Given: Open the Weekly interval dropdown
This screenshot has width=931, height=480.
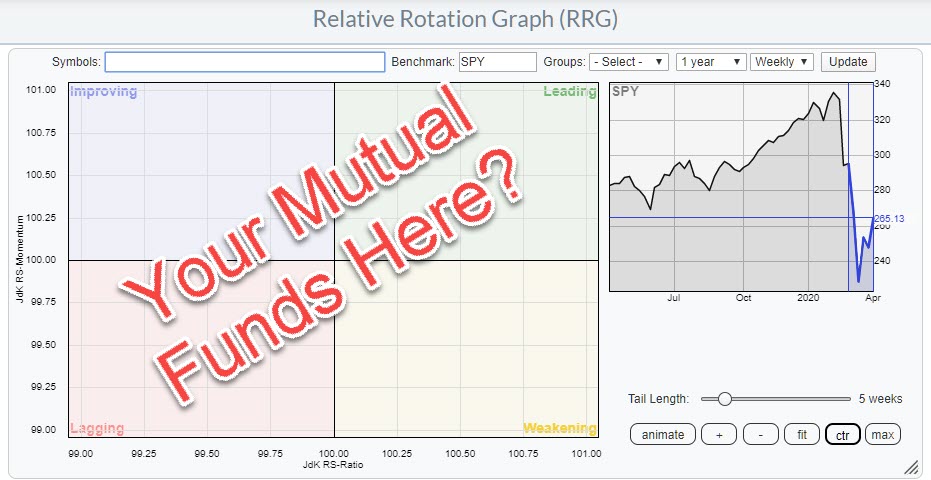Looking at the screenshot, I should [x=782, y=62].
